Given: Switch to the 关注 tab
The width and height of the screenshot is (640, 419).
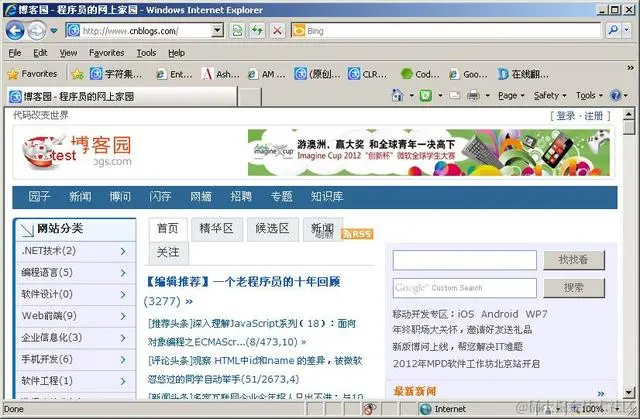Looking at the screenshot, I should [x=168, y=253].
